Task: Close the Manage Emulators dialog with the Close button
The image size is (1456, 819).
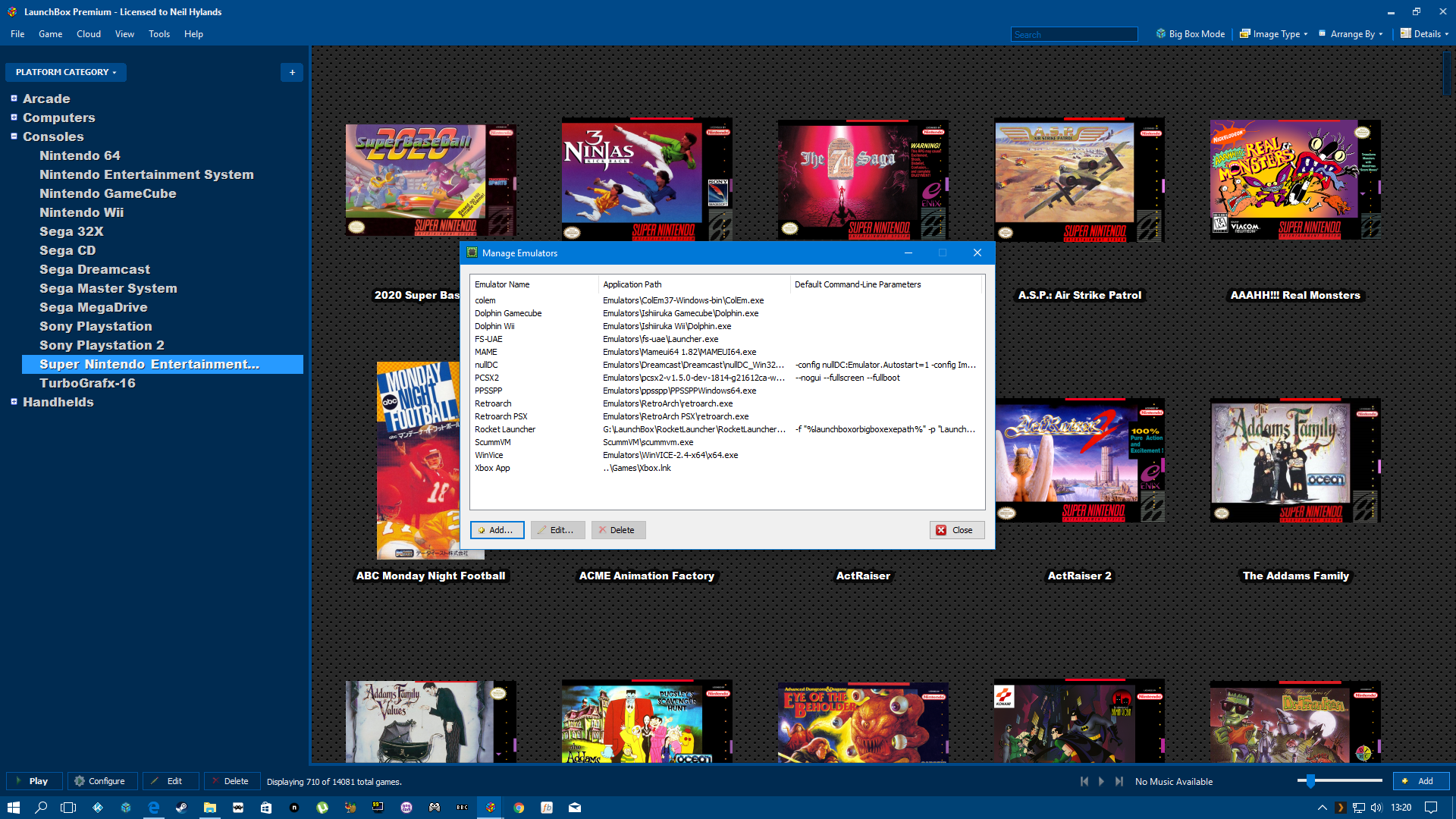Action: tap(957, 530)
